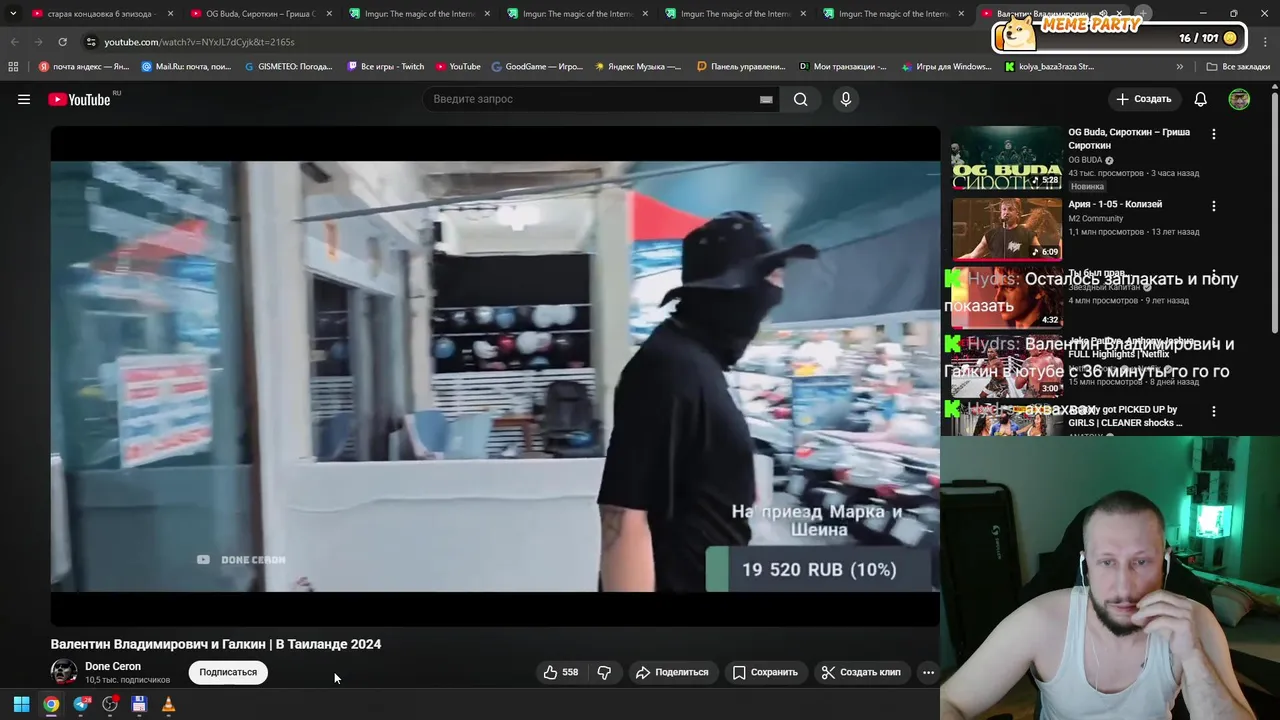Open the GISMETEO Погода bookmark

(288, 67)
